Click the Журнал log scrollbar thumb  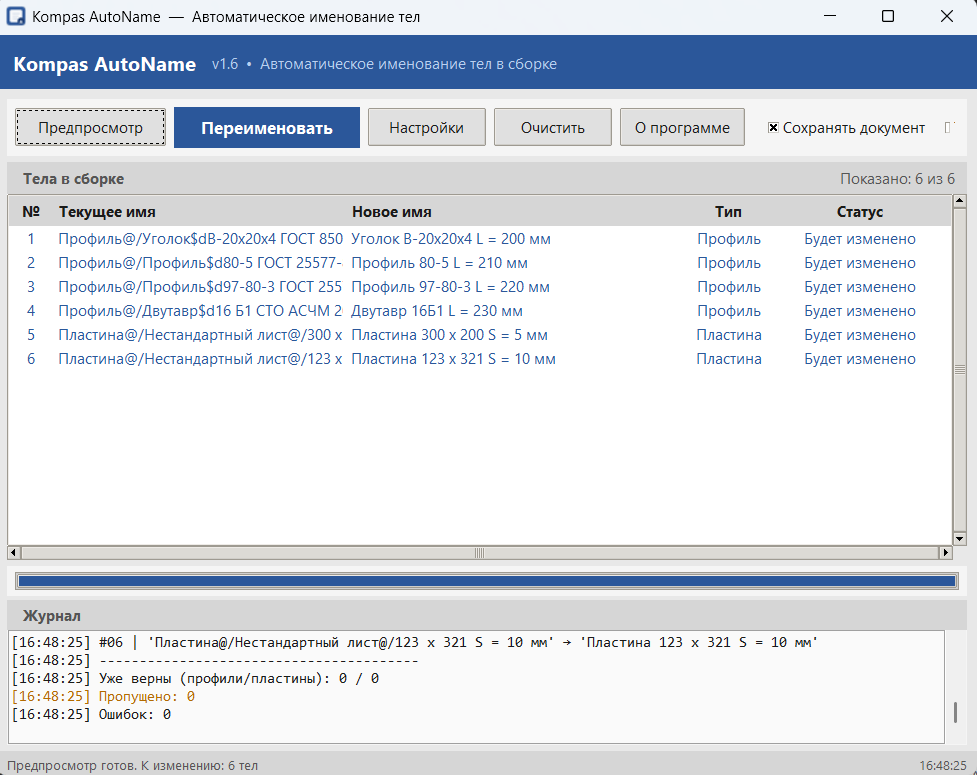click(955, 712)
